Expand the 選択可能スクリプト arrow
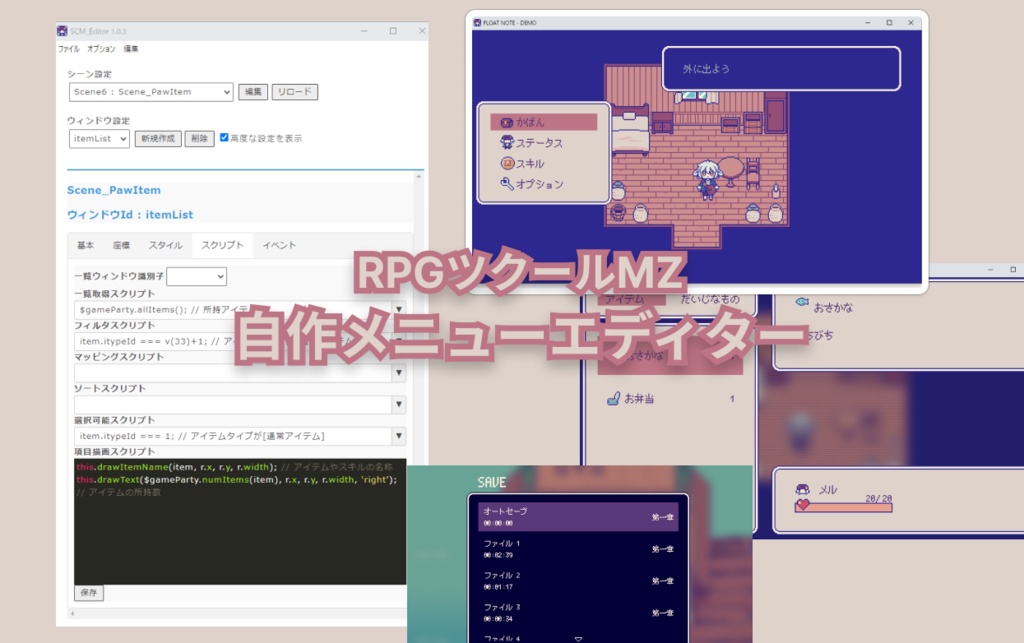This screenshot has width=1024, height=643. coord(398,435)
